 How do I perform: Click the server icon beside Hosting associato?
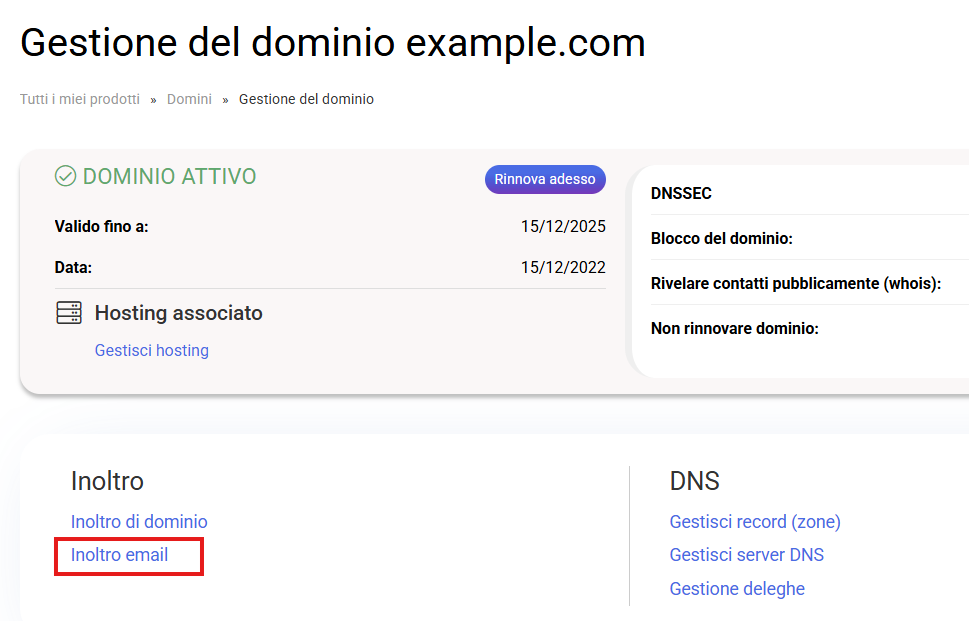coord(69,313)
